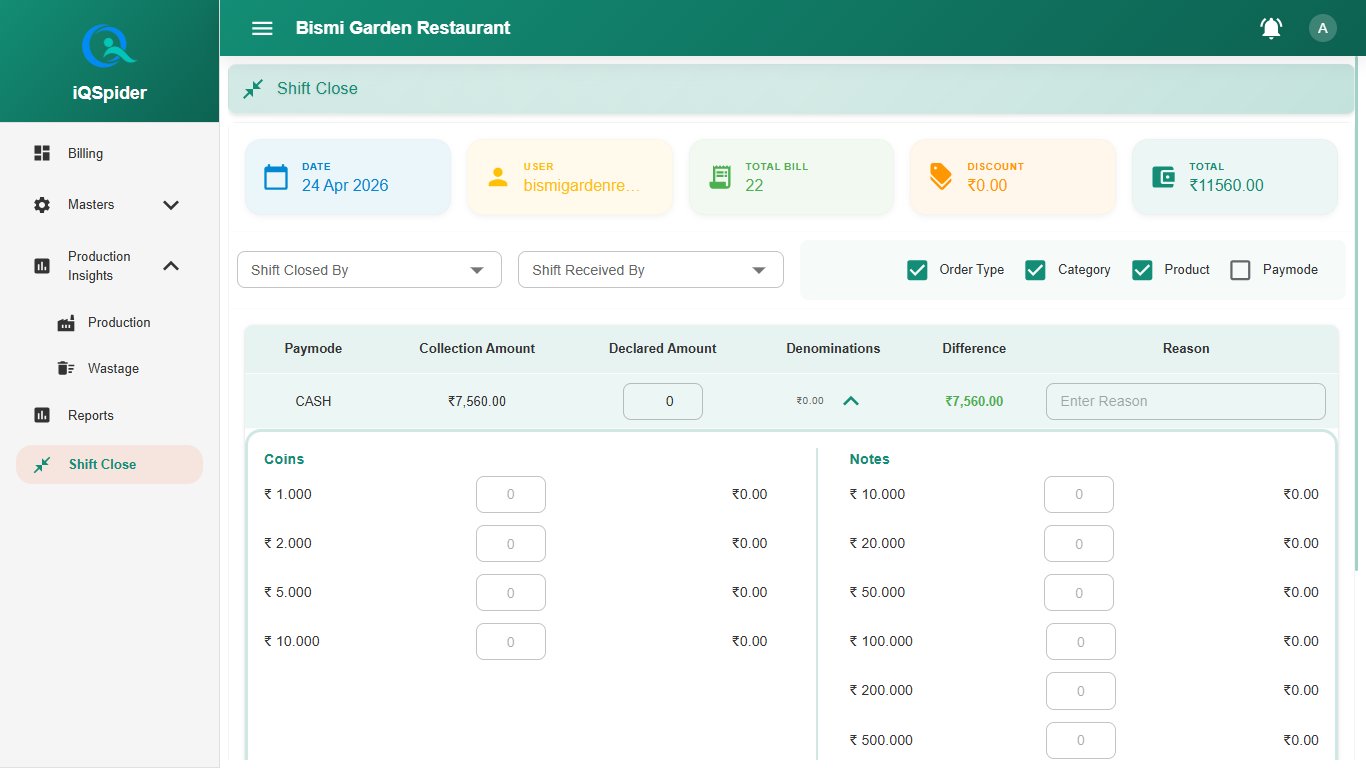Toggle the Order Type checkbox
The image size is (1366, 768).
pos(917,270)
